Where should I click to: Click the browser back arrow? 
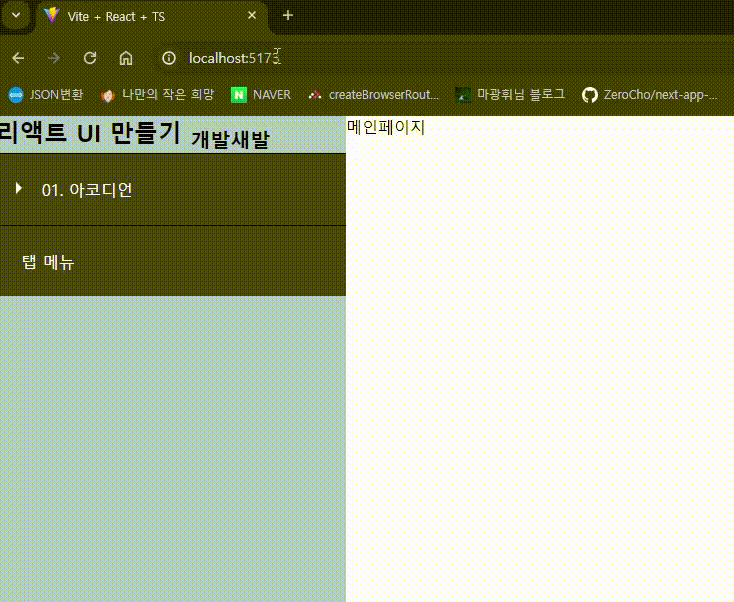click(x=18, y=58)
